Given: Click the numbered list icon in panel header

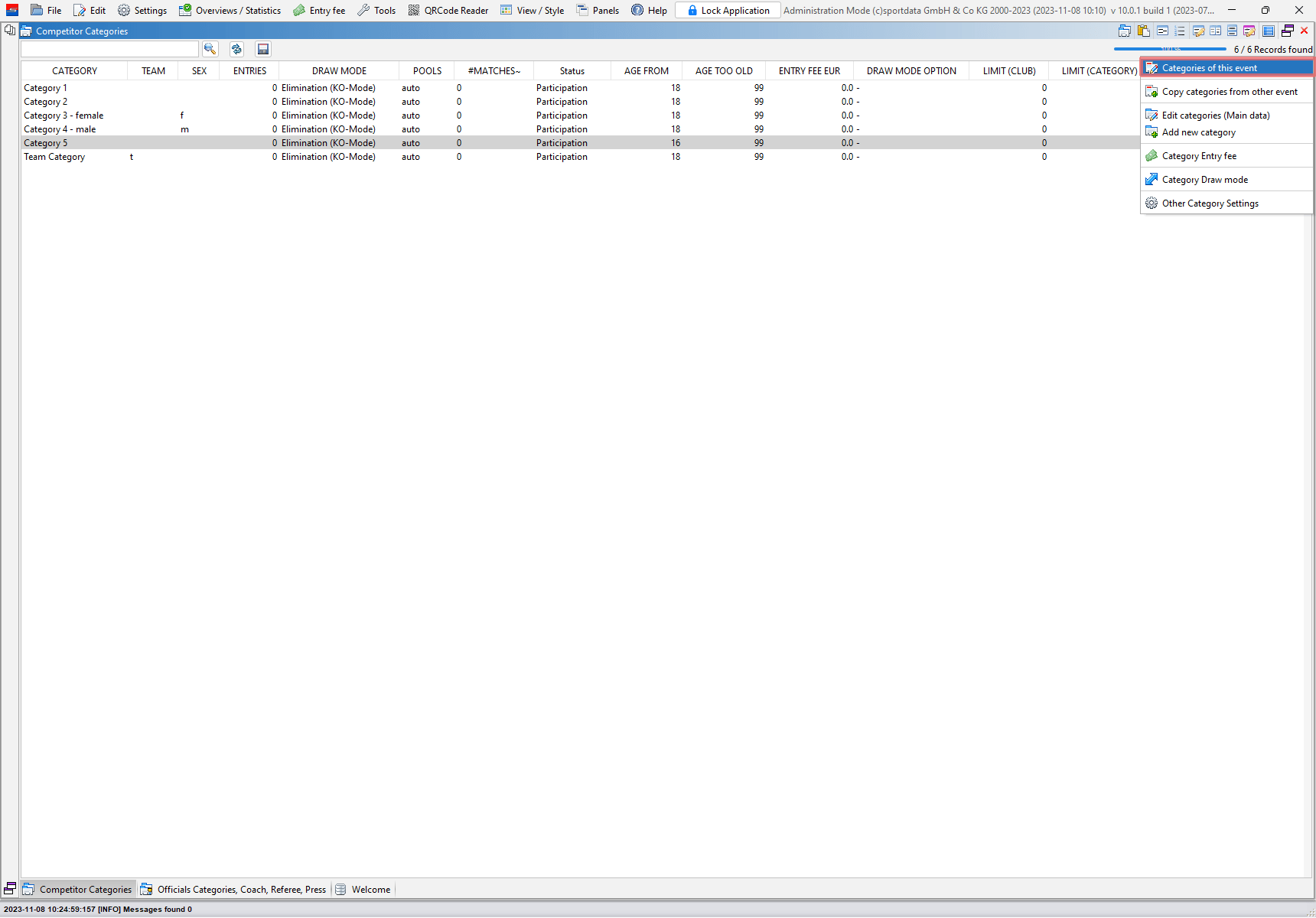Looking at the screenshot, I should pos(1180,31).
